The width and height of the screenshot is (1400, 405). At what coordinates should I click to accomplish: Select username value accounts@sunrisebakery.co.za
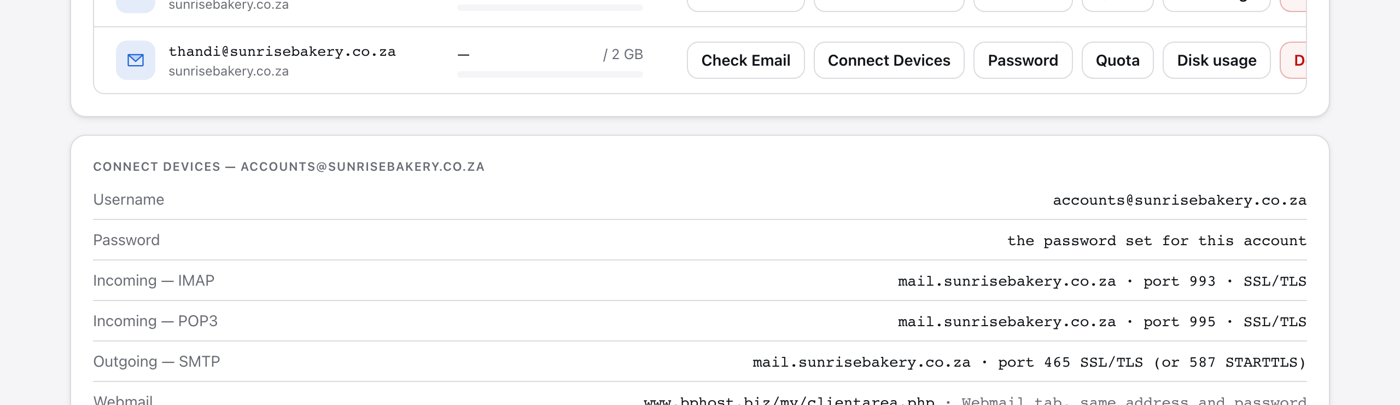point(1179,200)
